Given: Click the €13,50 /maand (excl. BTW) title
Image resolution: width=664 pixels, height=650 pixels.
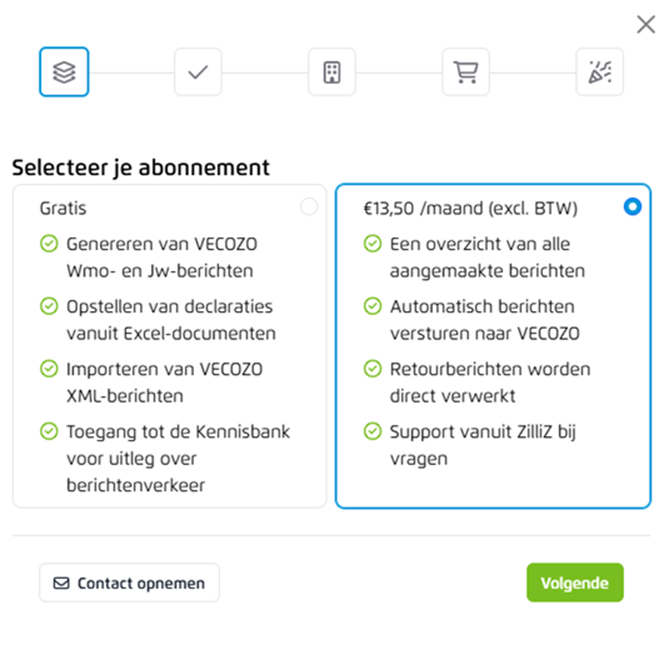Looking at the screenshot, I should tap(470, 209).
